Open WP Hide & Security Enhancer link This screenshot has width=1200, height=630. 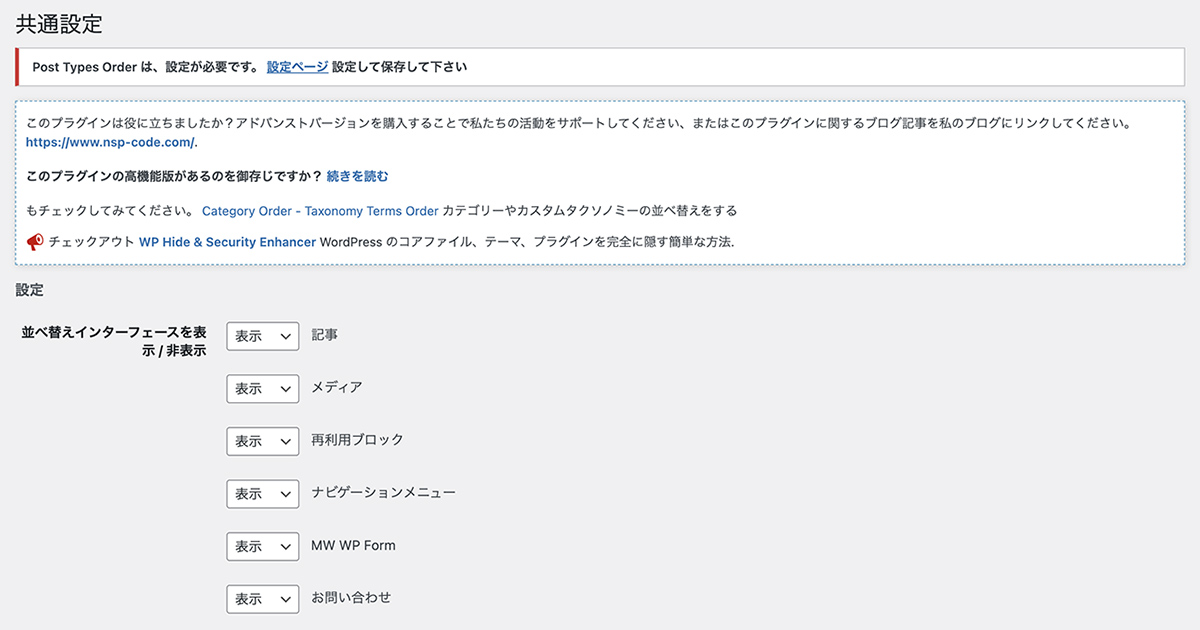[227, 242]
